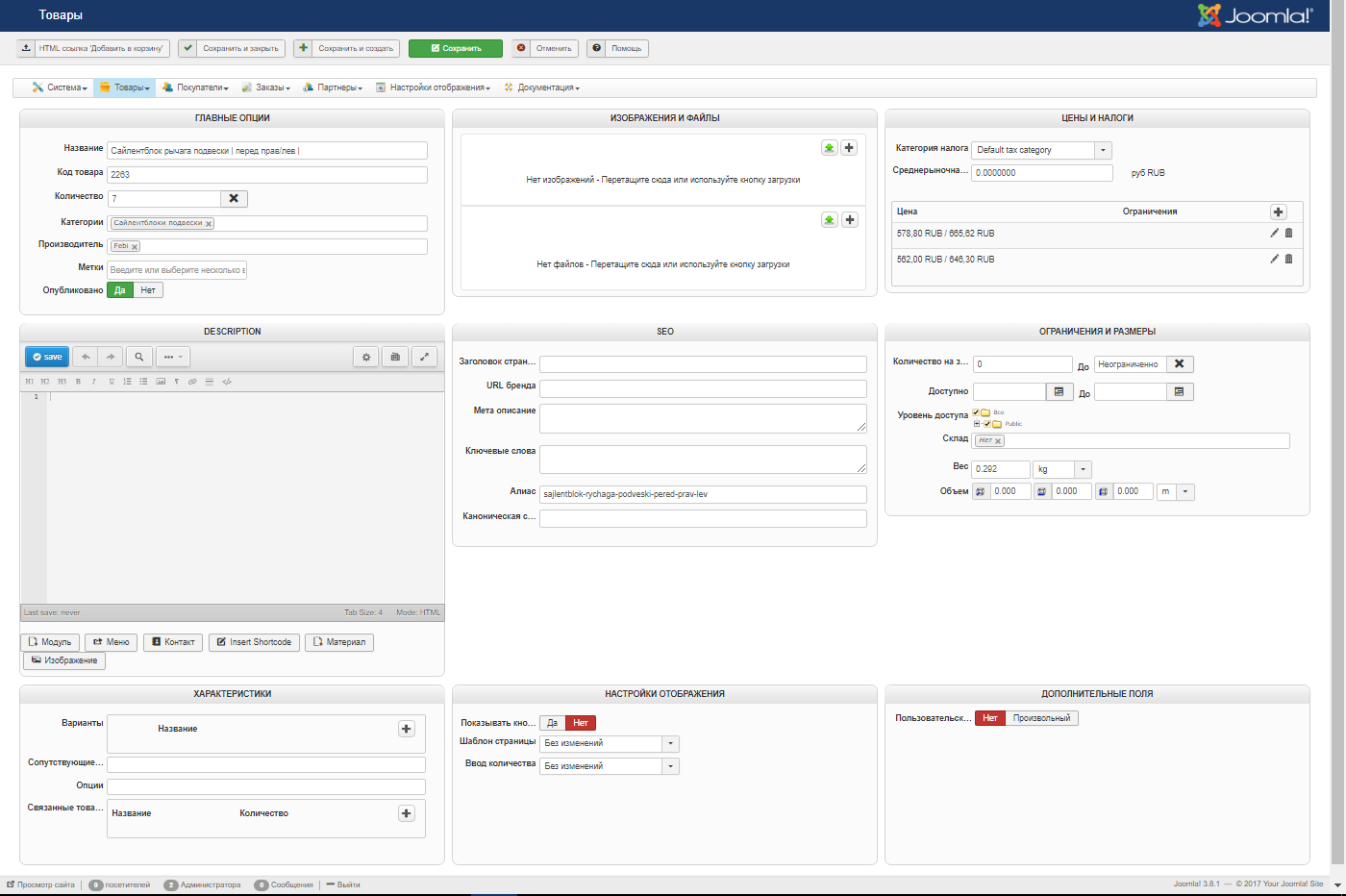Expand the Шаблон страницы dropdown

(671, 744)
